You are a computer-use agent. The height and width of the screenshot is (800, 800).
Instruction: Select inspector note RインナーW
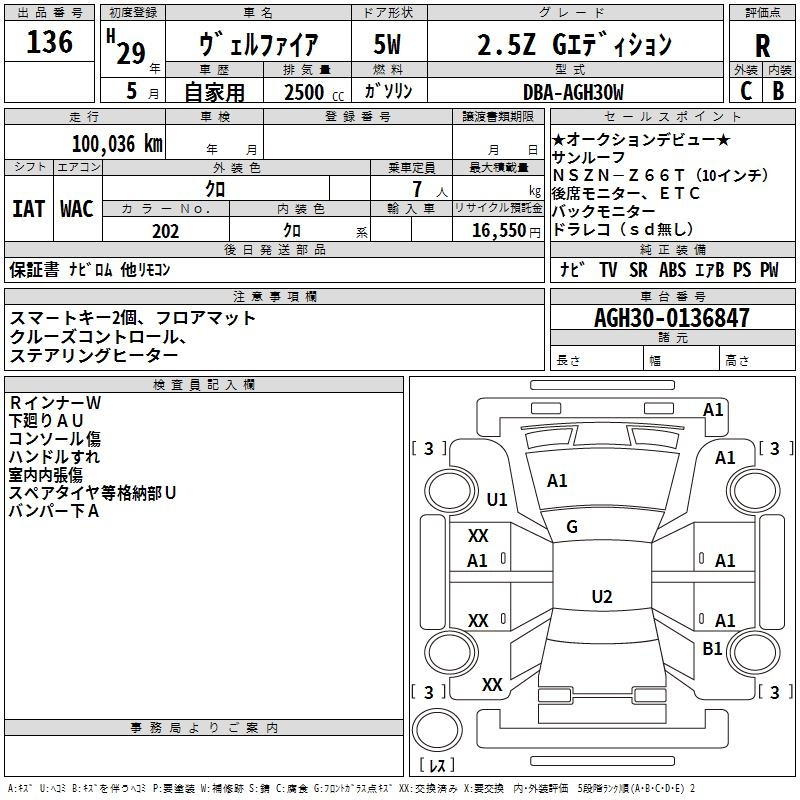(x=55, y=403)
